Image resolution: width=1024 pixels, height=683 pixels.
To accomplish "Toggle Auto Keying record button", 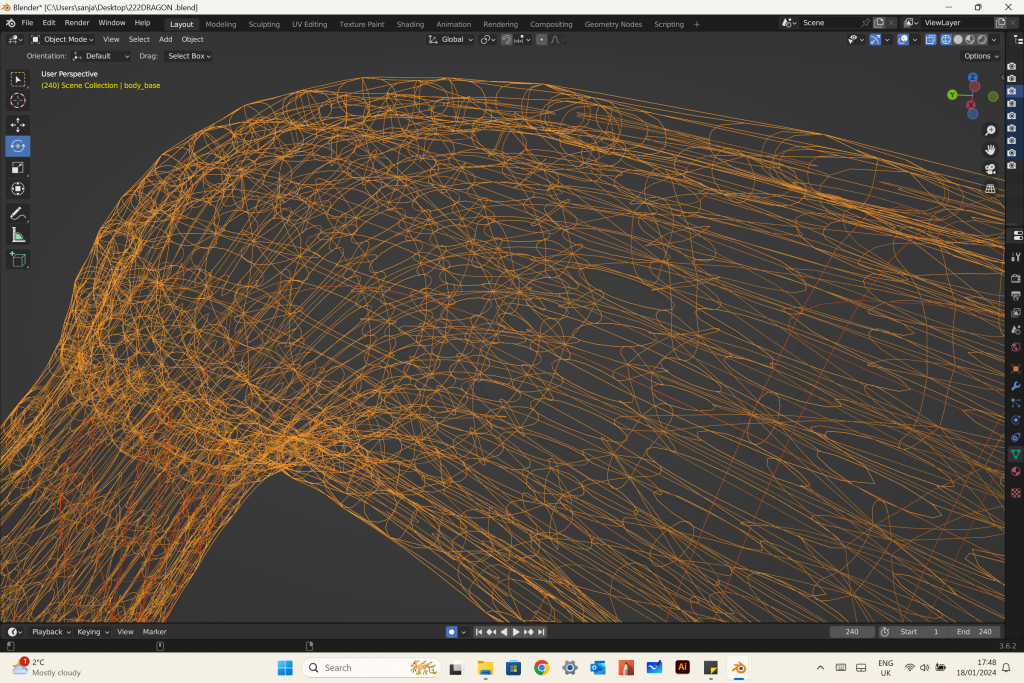I will tap(451, 632).
